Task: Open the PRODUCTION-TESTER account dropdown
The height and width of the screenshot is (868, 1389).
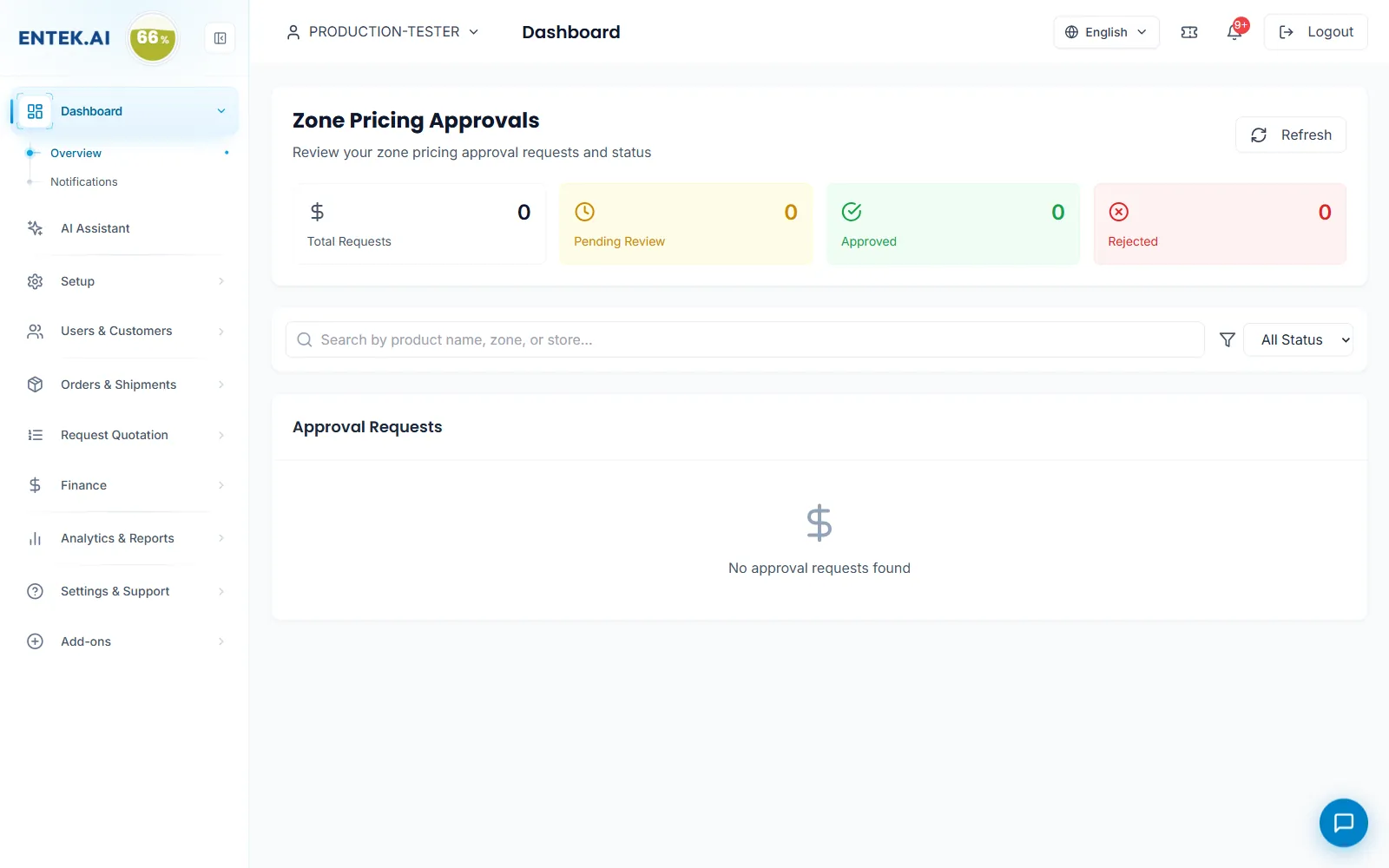Action: tap(383, 32)
